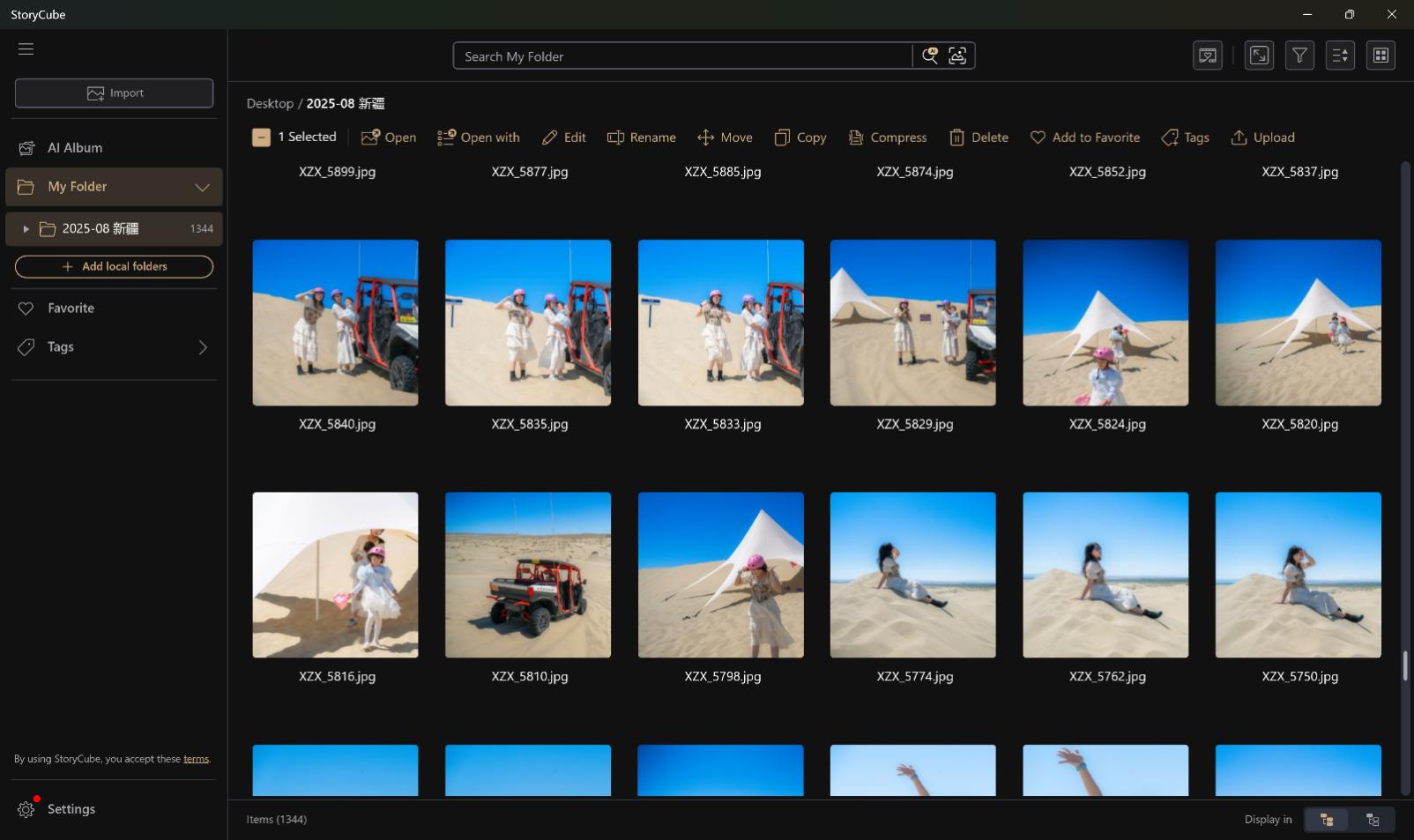This screenshot has height=840, width=1414.
Task: Collapse the My Folder chevron
Action: click(202, 187)
